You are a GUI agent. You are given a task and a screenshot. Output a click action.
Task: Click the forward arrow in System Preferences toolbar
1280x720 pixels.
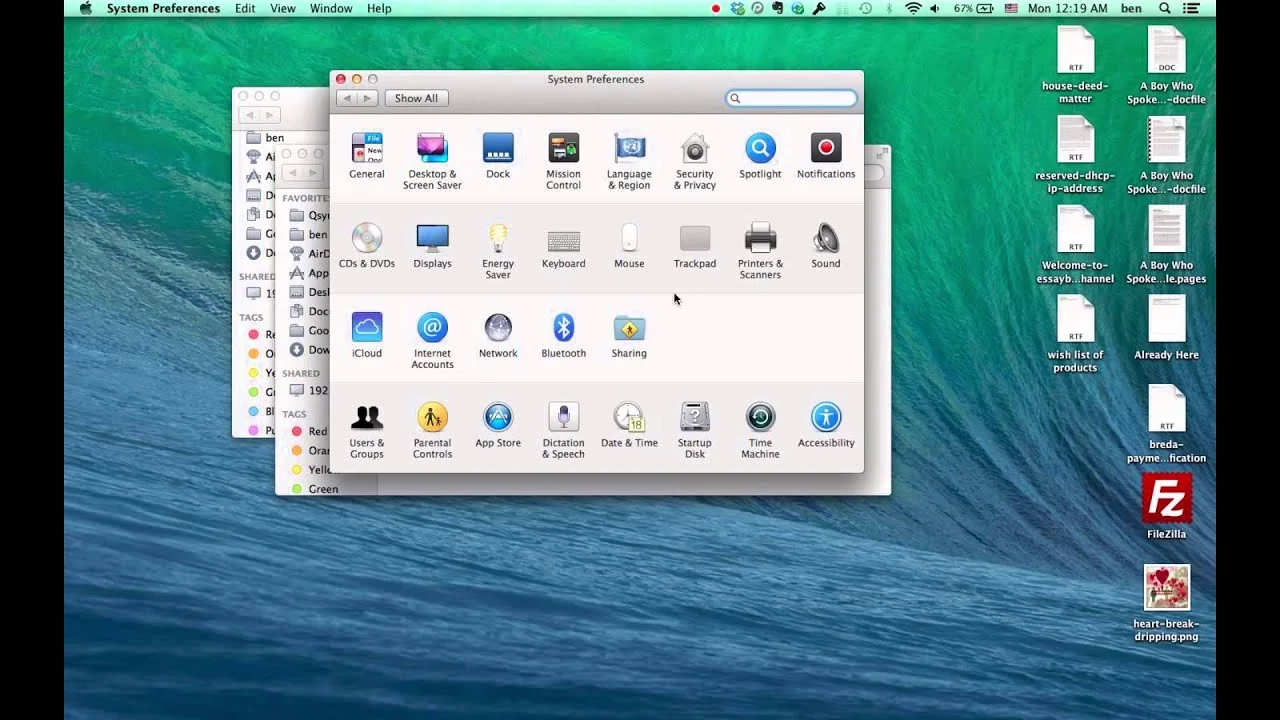(367, 98)
